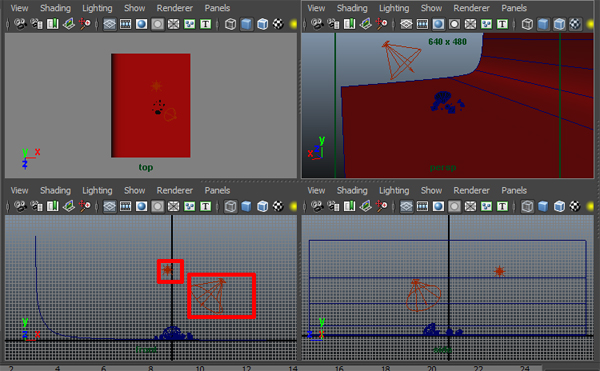The image size is (600, 371).
Task: Open Show menu in front view panel
Action: coord(134,190)
